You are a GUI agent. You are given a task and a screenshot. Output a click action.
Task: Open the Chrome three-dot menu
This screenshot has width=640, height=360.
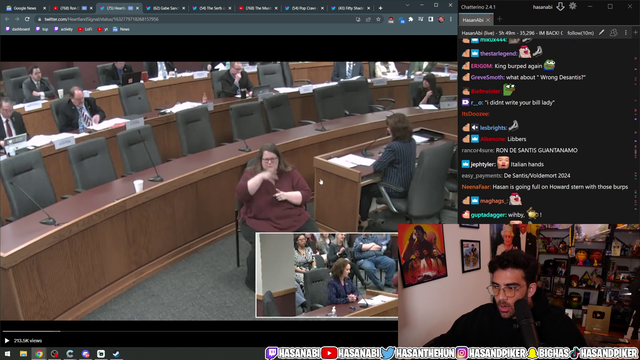pos(451,19)
